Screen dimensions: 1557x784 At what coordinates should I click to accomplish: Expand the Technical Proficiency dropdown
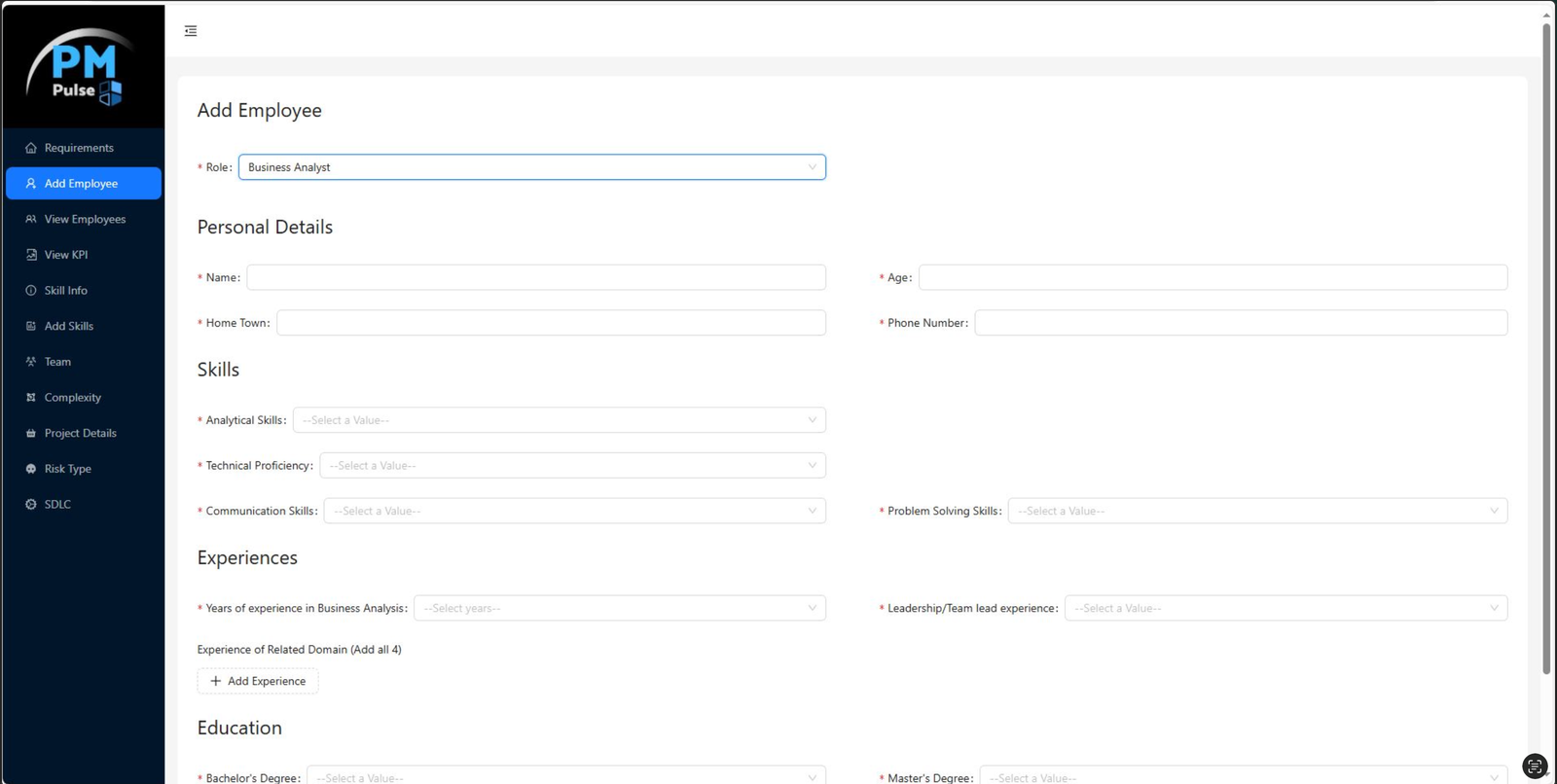572,466
